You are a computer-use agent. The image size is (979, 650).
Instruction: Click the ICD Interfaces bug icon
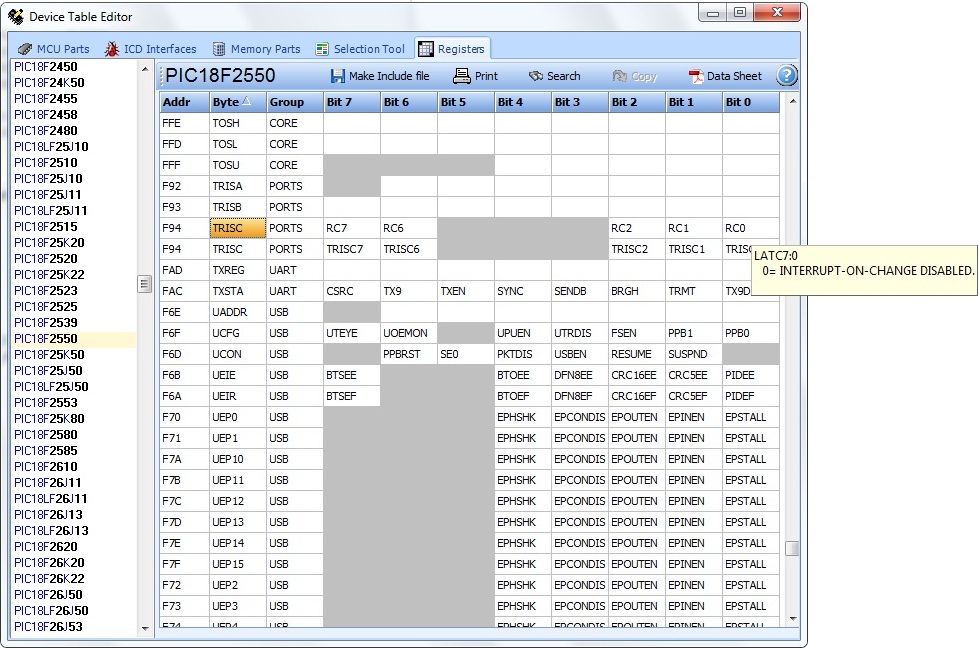112,49
